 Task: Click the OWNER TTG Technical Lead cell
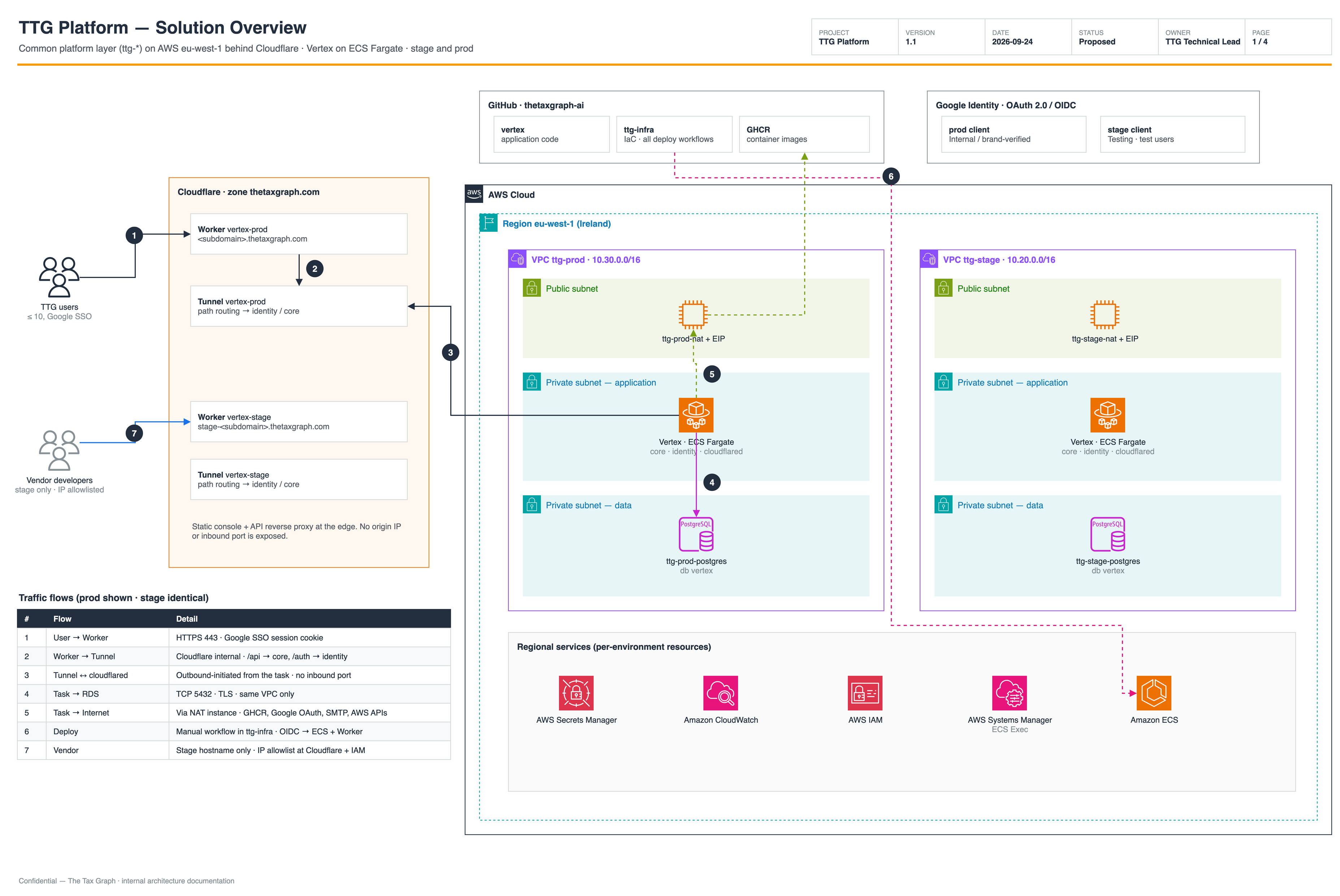(x=1201, y=37)
